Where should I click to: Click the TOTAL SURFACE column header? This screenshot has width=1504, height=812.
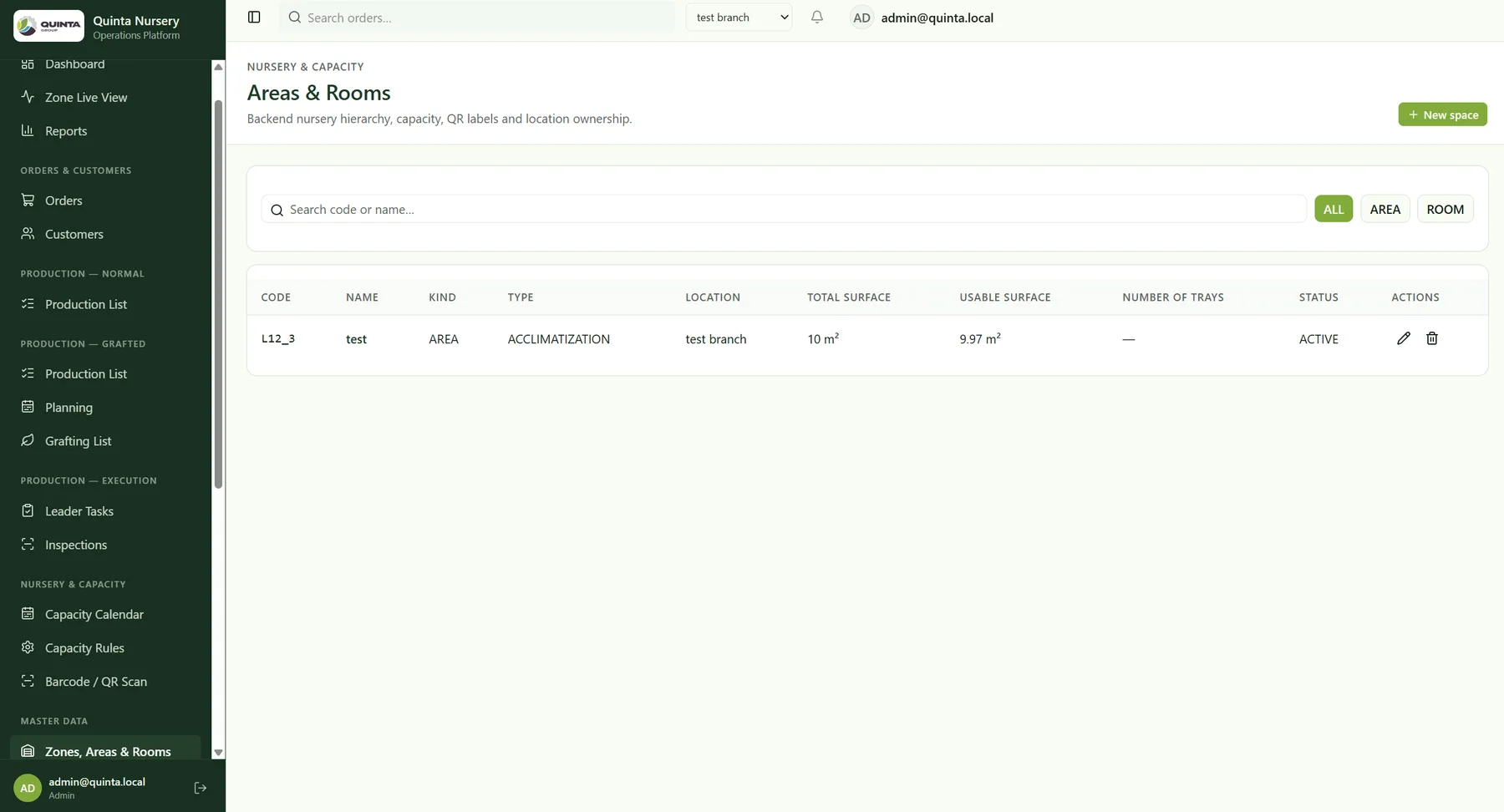[x=849, y=297]
